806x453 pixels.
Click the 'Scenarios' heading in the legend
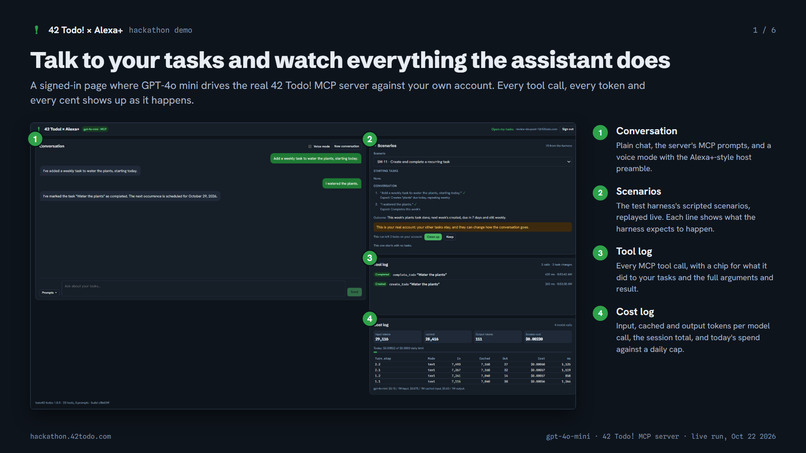point(638,191)
